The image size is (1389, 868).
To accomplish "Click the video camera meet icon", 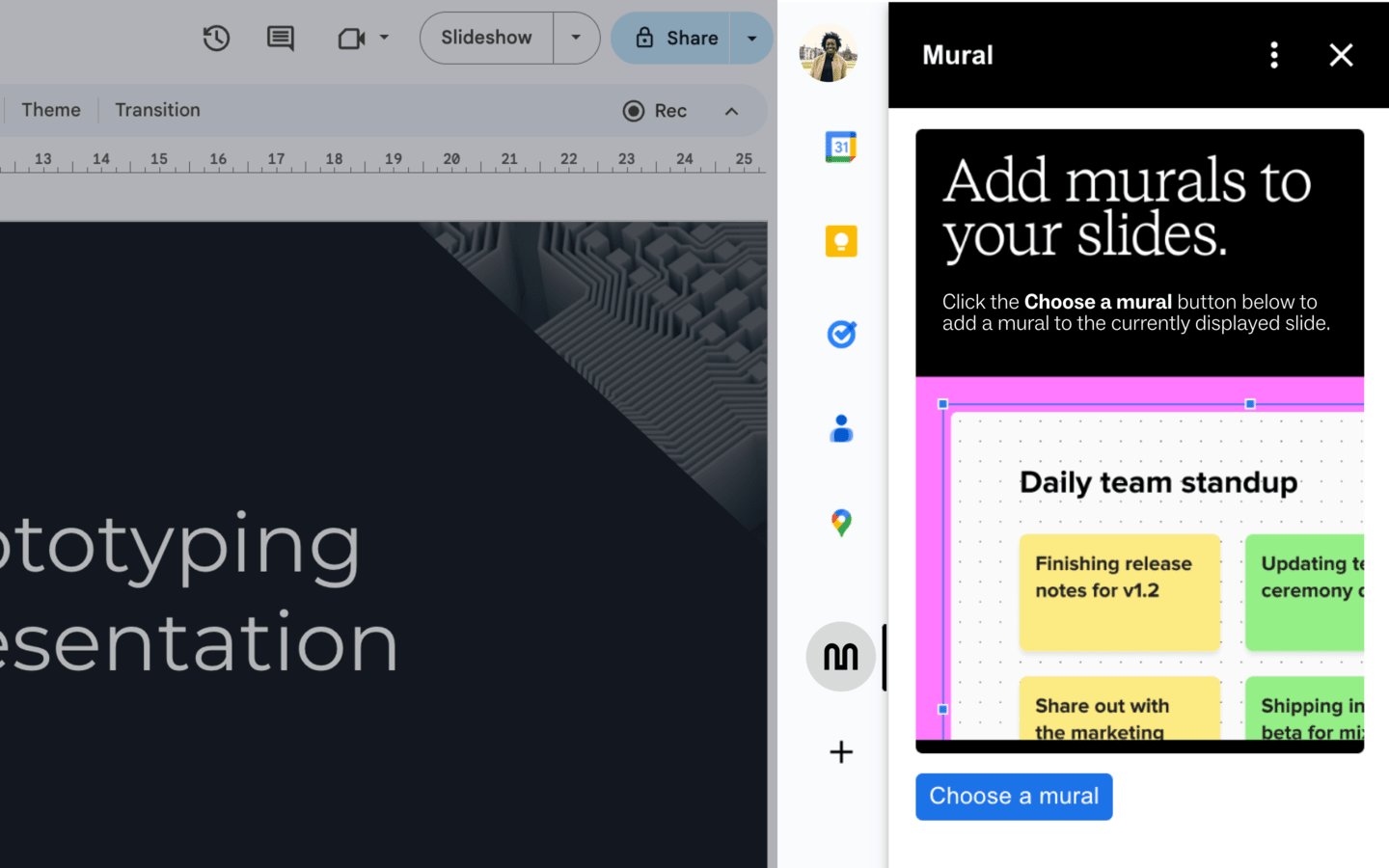I will 351,39.
